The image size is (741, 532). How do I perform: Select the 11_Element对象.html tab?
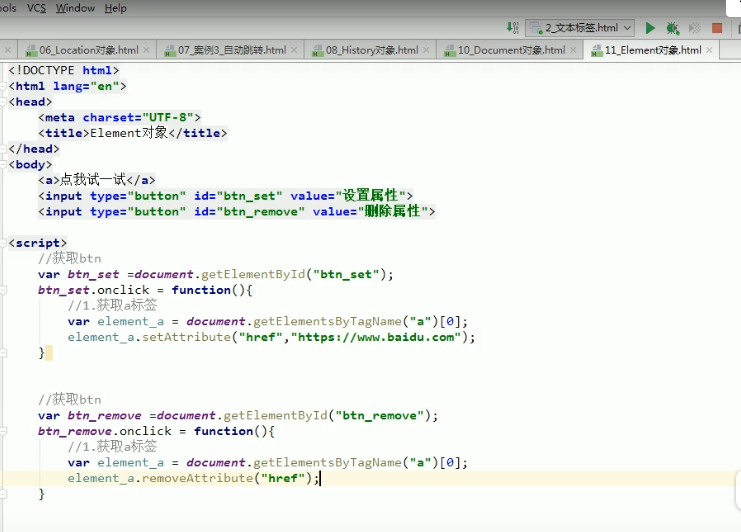pyautogui.click(x=653, y=50)
